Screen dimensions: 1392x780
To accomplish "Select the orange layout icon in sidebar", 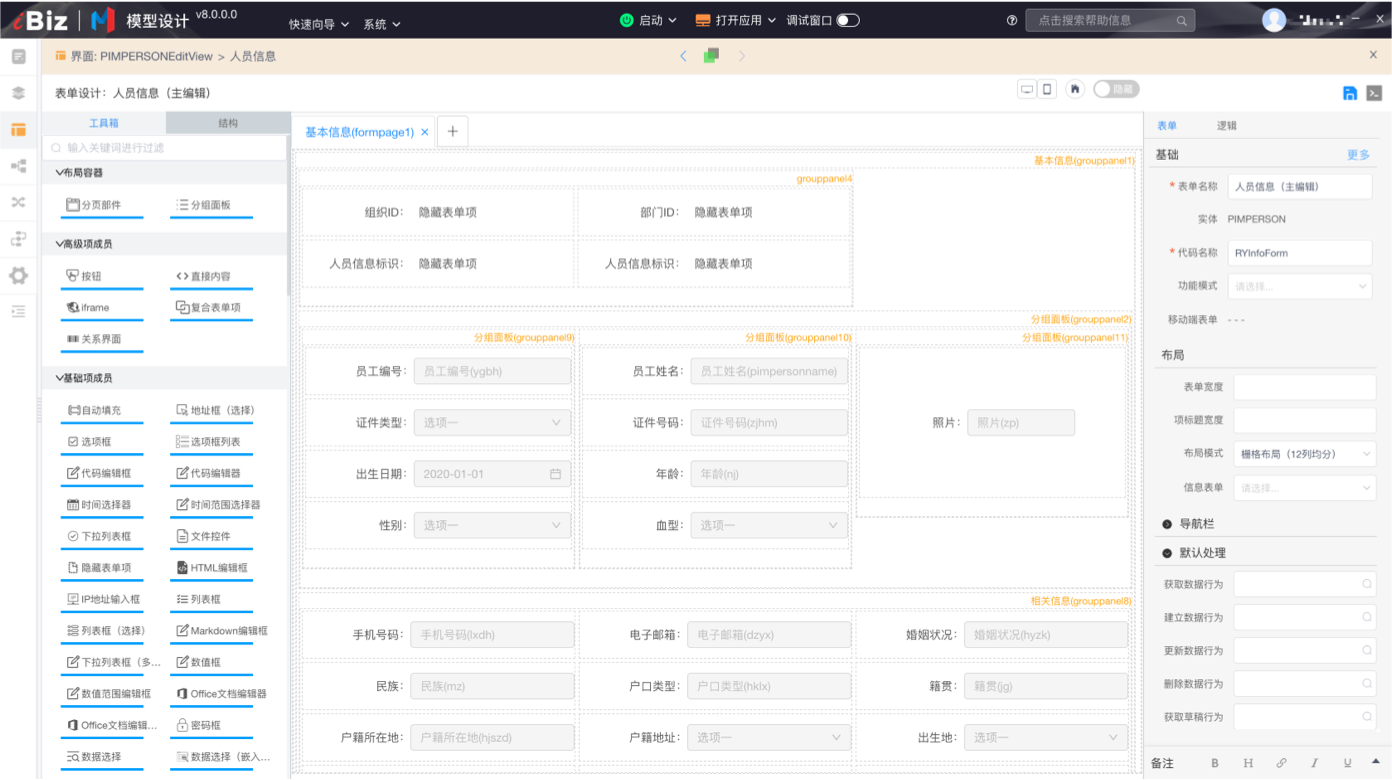I will point(18,129).
